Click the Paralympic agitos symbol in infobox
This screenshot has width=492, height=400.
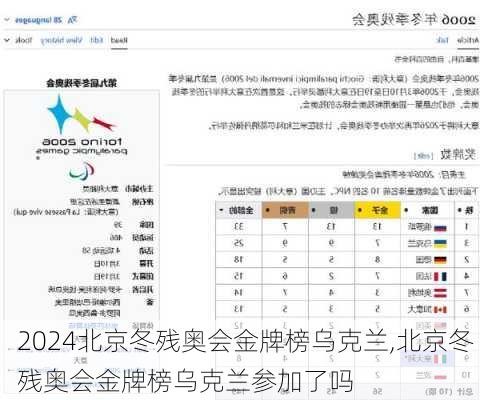pos(82,171)
